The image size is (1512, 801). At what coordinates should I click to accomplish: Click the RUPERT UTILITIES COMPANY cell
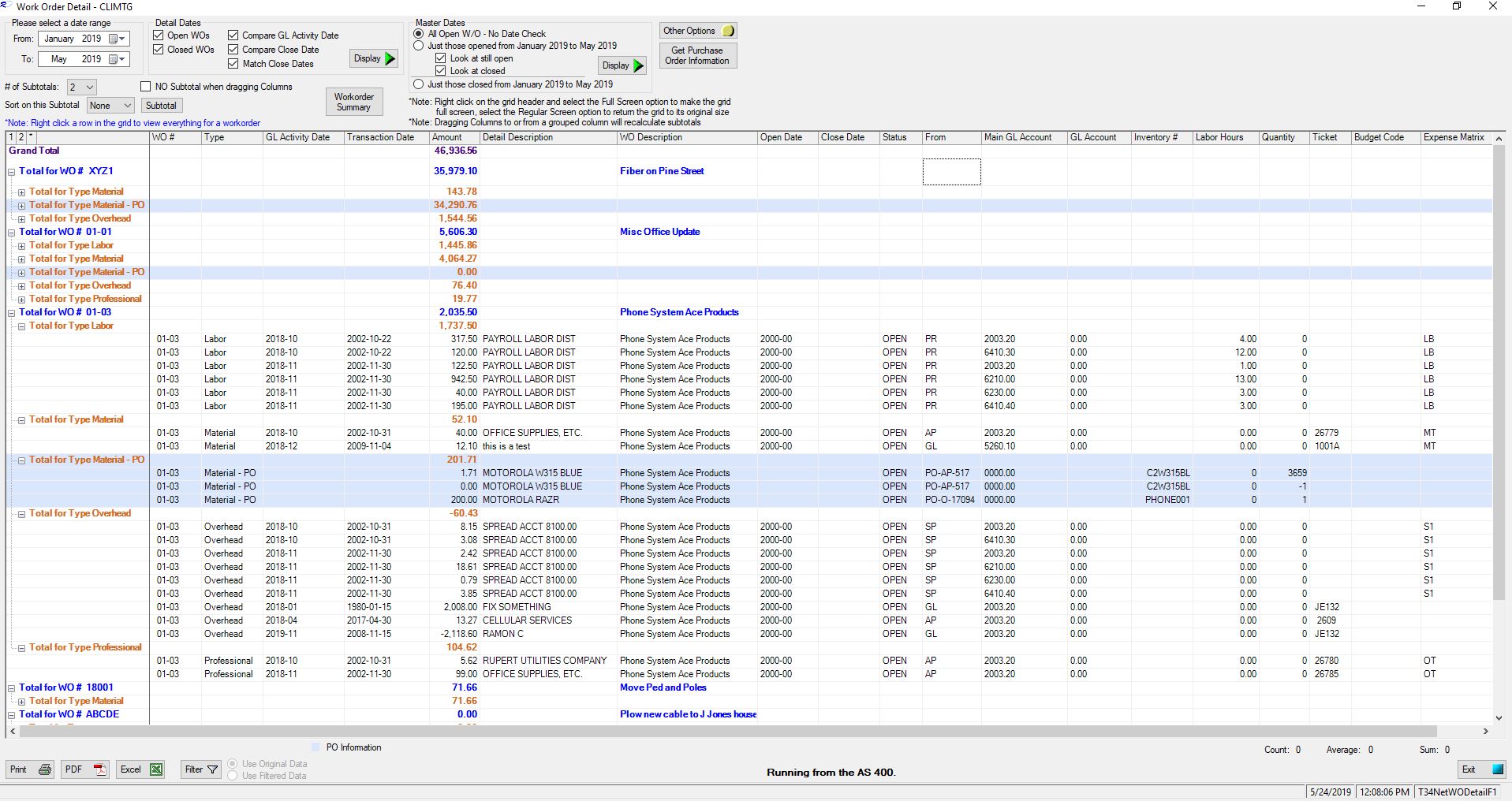548,661
